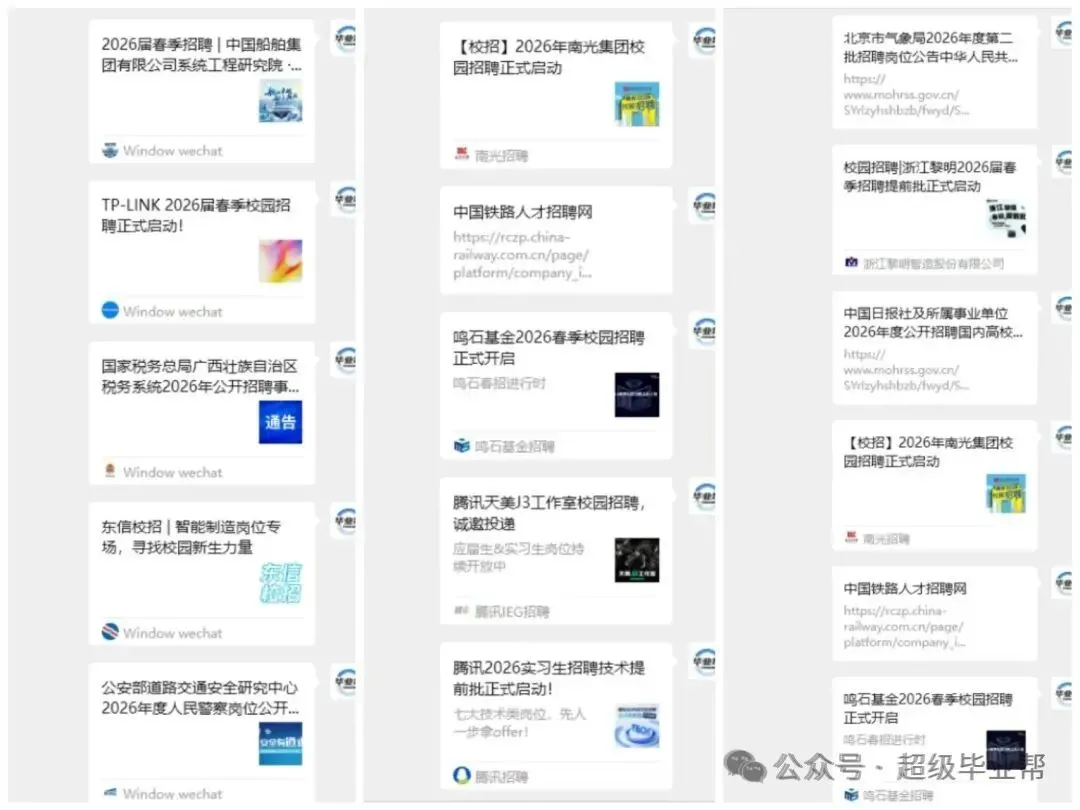Open the 腾讯2026实习生招聘技术提前批 card

click(556, 716)
